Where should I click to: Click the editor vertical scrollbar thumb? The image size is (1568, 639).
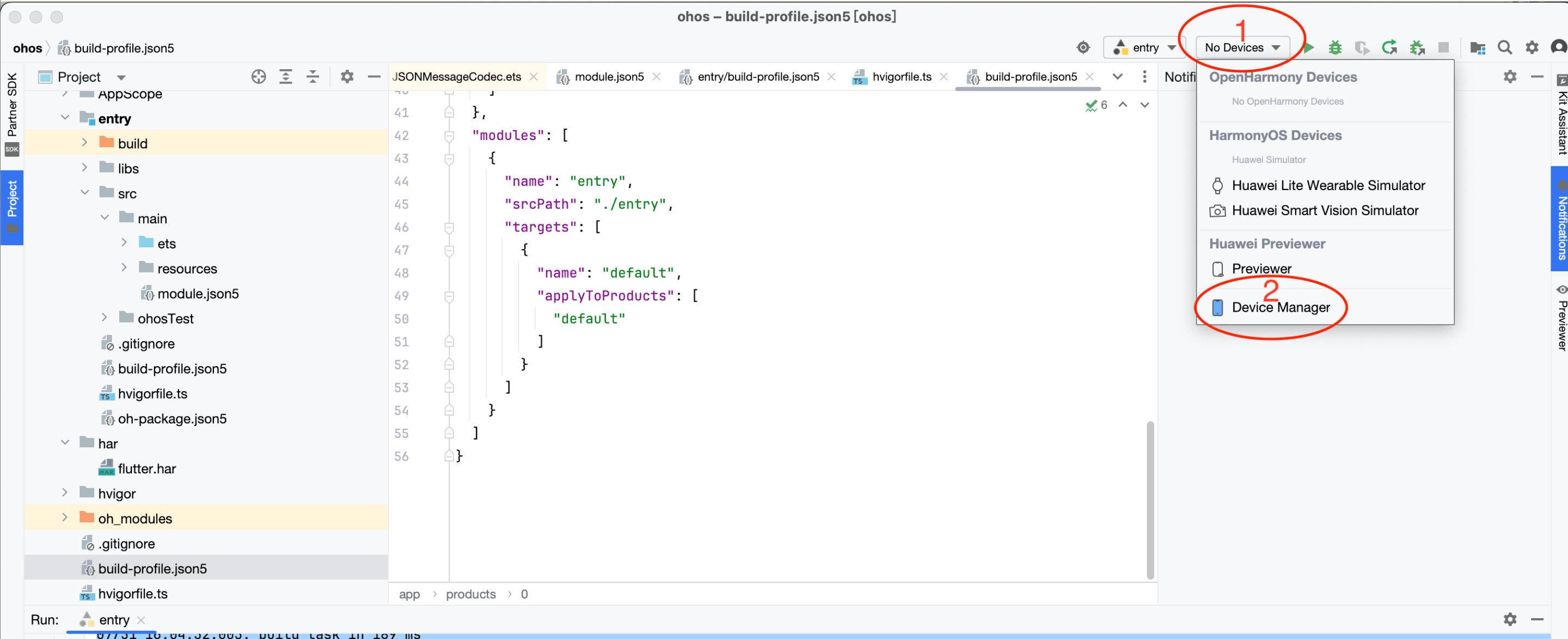tap(1150, 500)
